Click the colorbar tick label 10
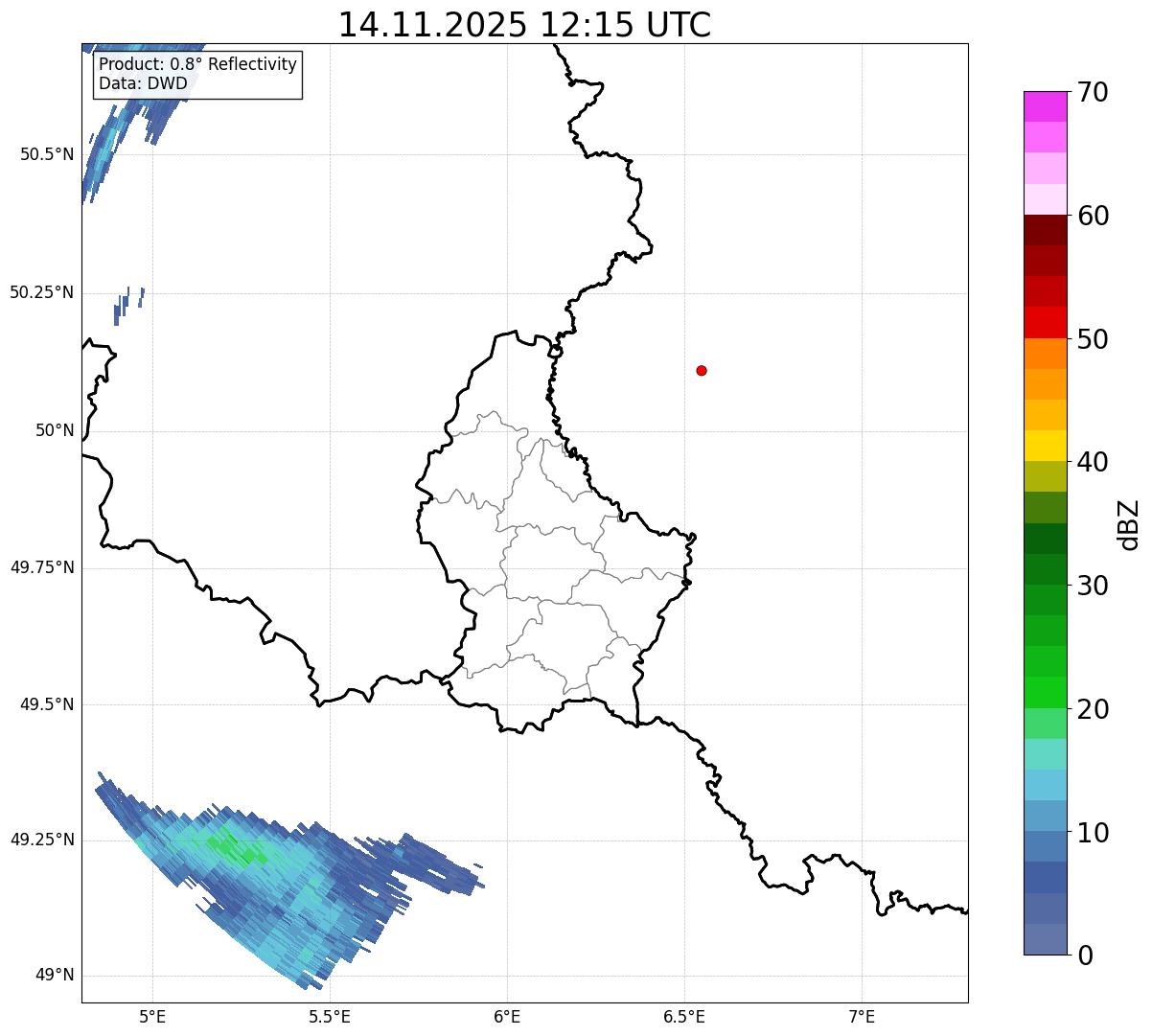 pos(1093,833)
